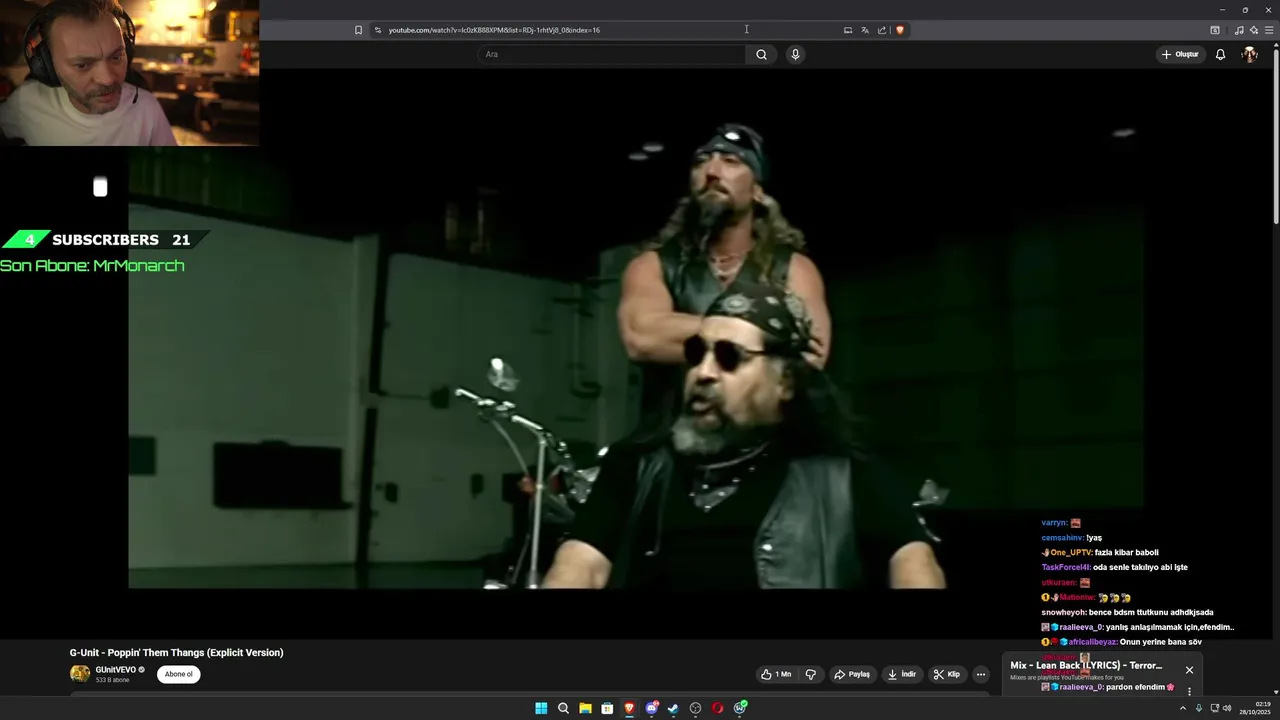
Task: Close the Mix - Lean Back playlist panel
Action: click(1189, 670)
